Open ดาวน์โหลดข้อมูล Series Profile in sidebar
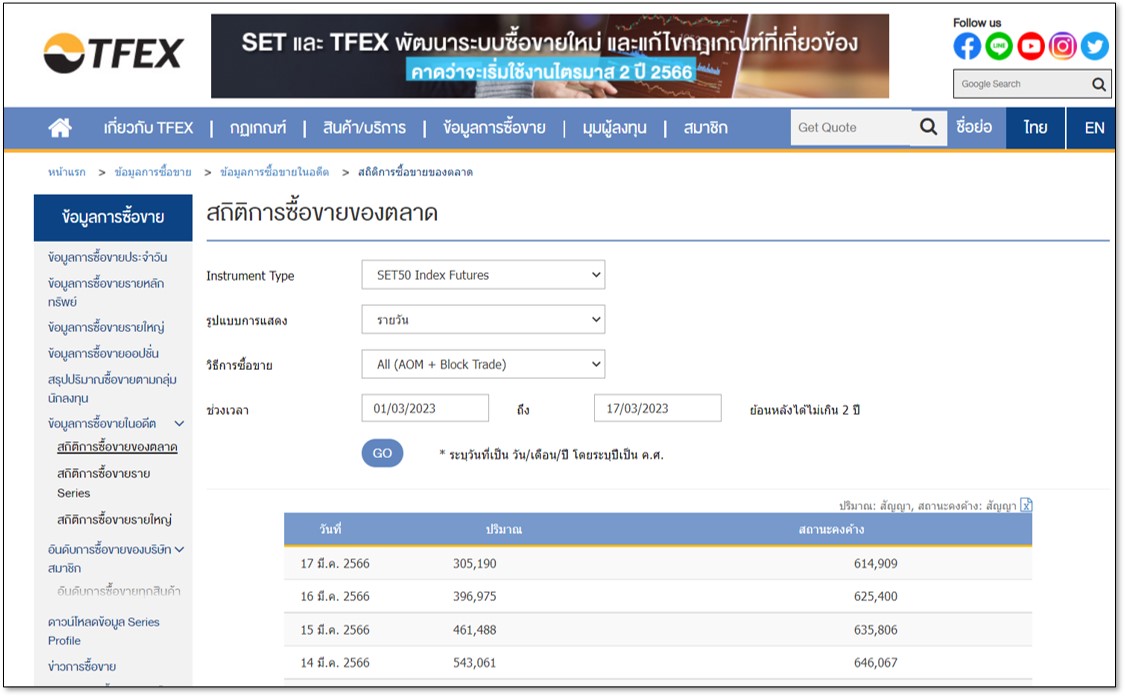Screen dimensions: 1125x696 (103, 631)
